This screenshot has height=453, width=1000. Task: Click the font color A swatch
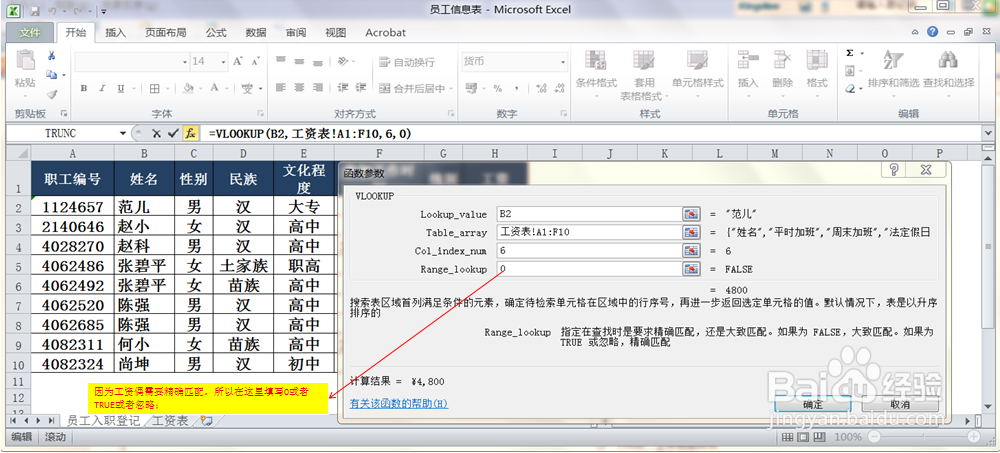[x=215, y=89]
